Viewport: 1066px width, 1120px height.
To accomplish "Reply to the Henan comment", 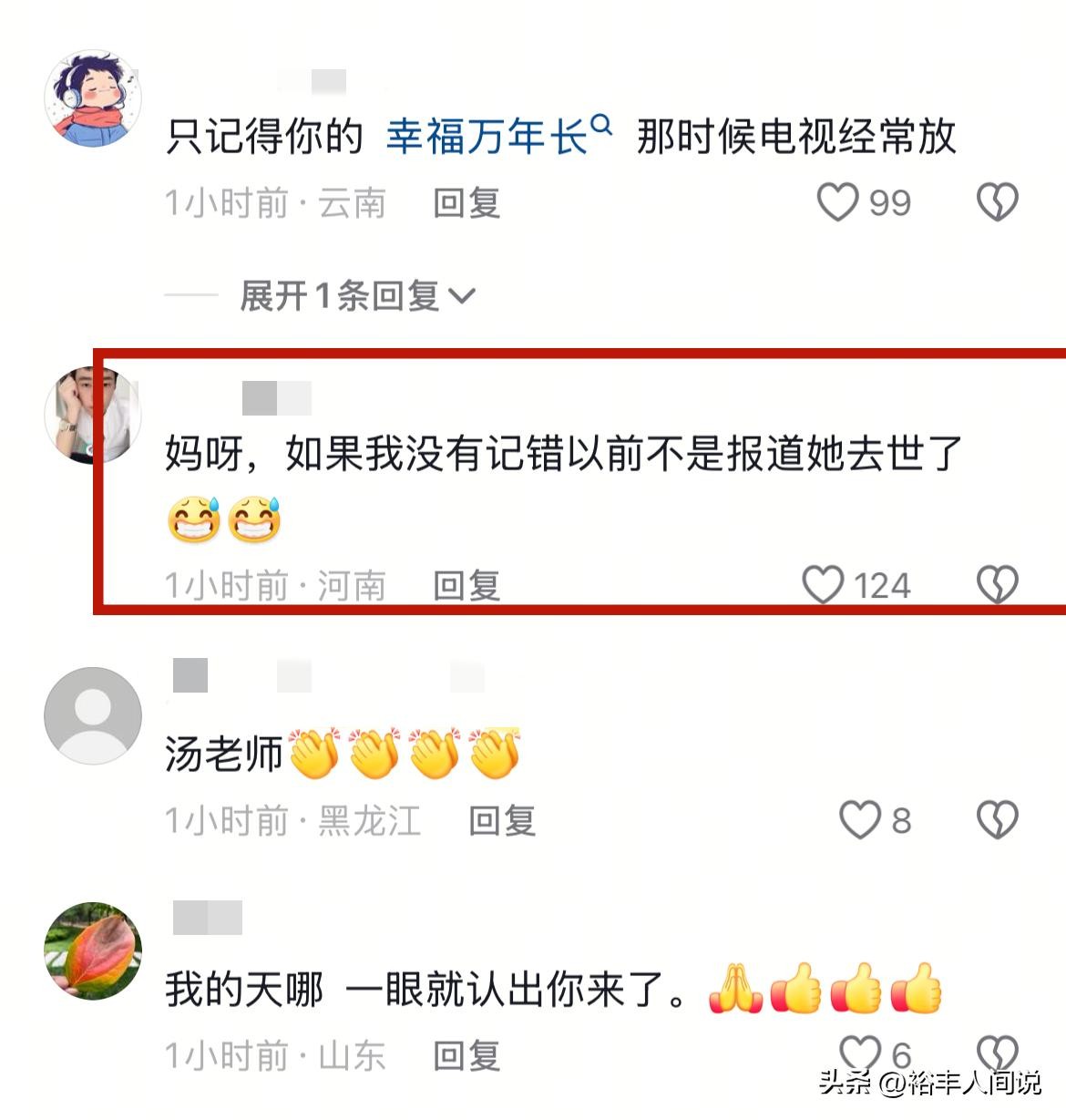I will click(466, 585).
